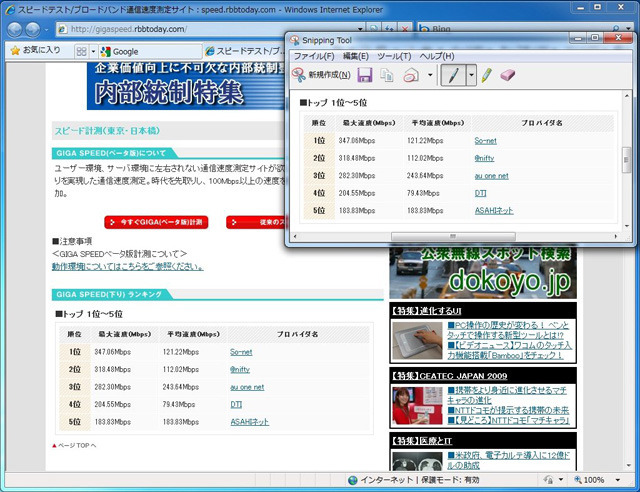The width and height of the screenshot is (640, 492).
Task: Click DTI provider text in Snipping Tool
Action: tap(480, 193)
